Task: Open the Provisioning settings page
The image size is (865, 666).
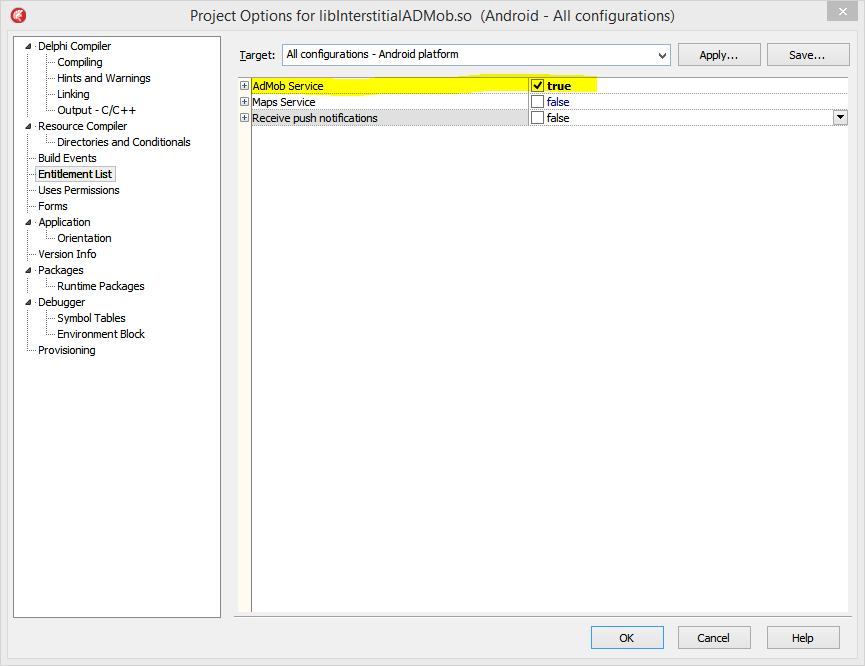Action: [x=66, y=349]
